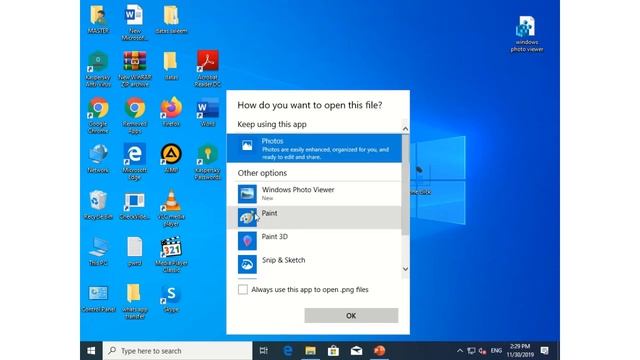This screenshot has height=360, width=640.
Task: Select the VLC media player shortcut
Action: [171, 208]
